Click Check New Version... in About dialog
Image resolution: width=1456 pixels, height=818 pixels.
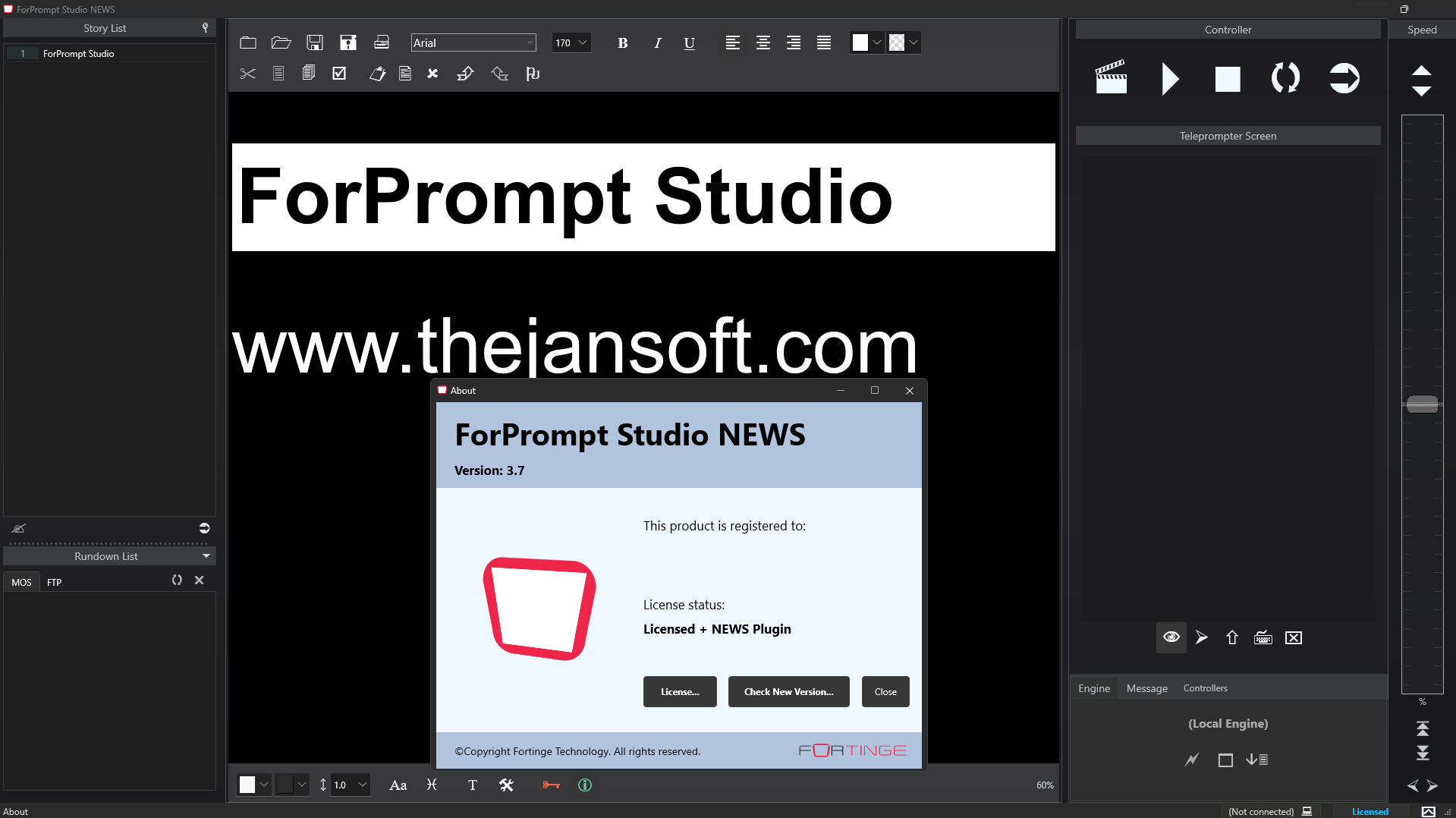tap(788, 691)
